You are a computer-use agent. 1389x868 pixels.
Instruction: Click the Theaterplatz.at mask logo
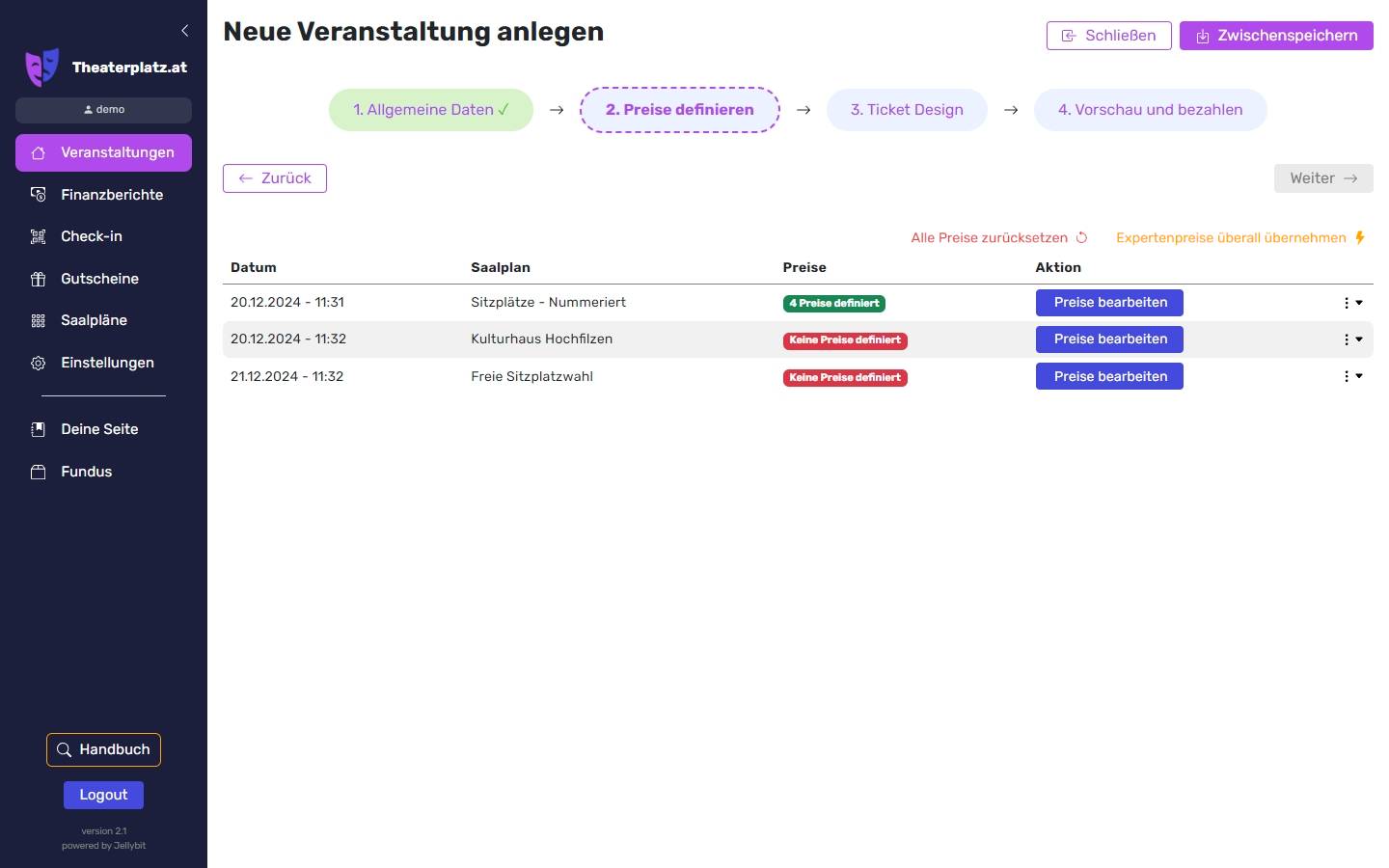(41, 68)
